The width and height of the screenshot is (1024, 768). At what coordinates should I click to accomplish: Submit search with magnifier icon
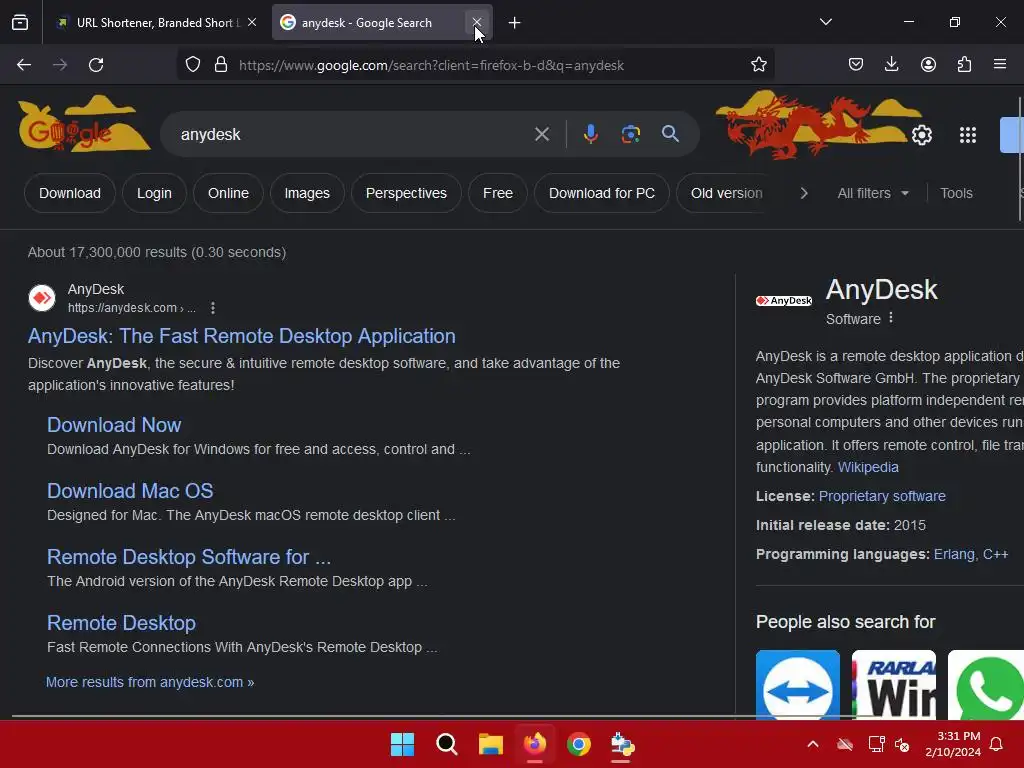click(670, 134)
